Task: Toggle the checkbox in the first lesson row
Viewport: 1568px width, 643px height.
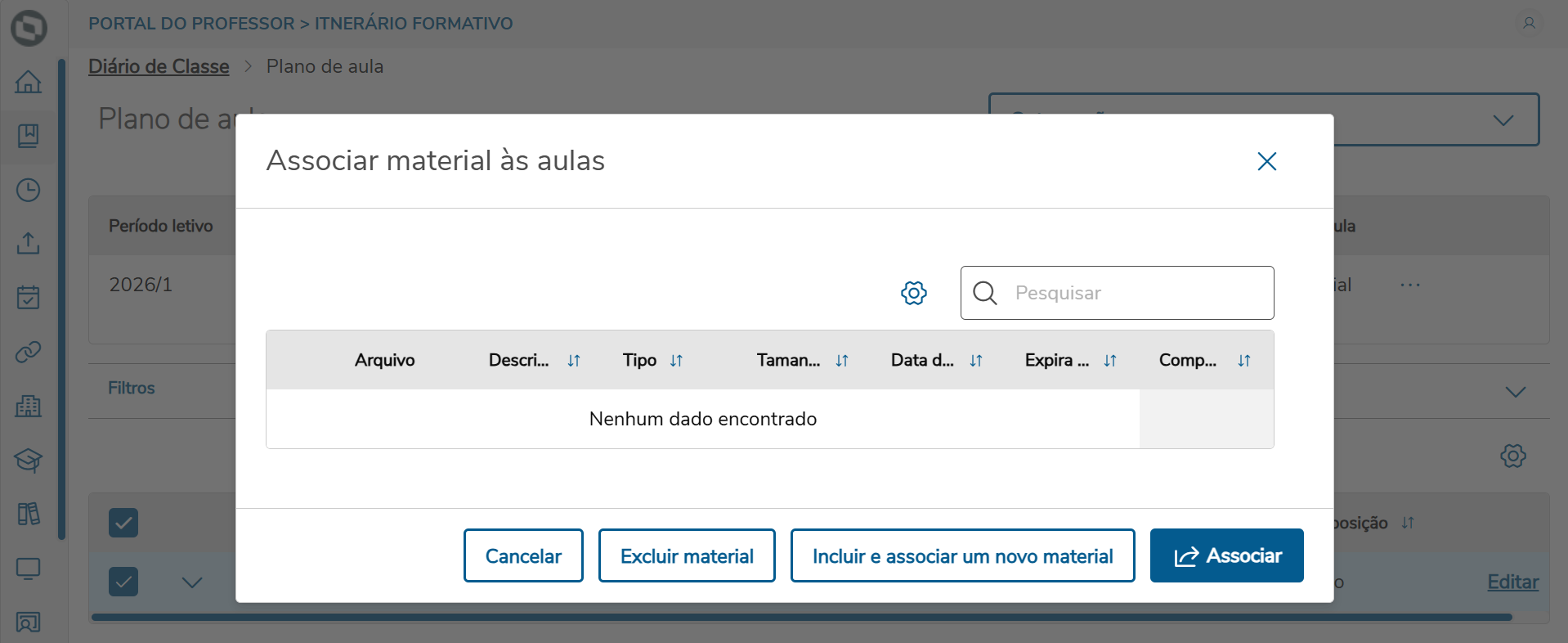Action: (x=123, y=582)
